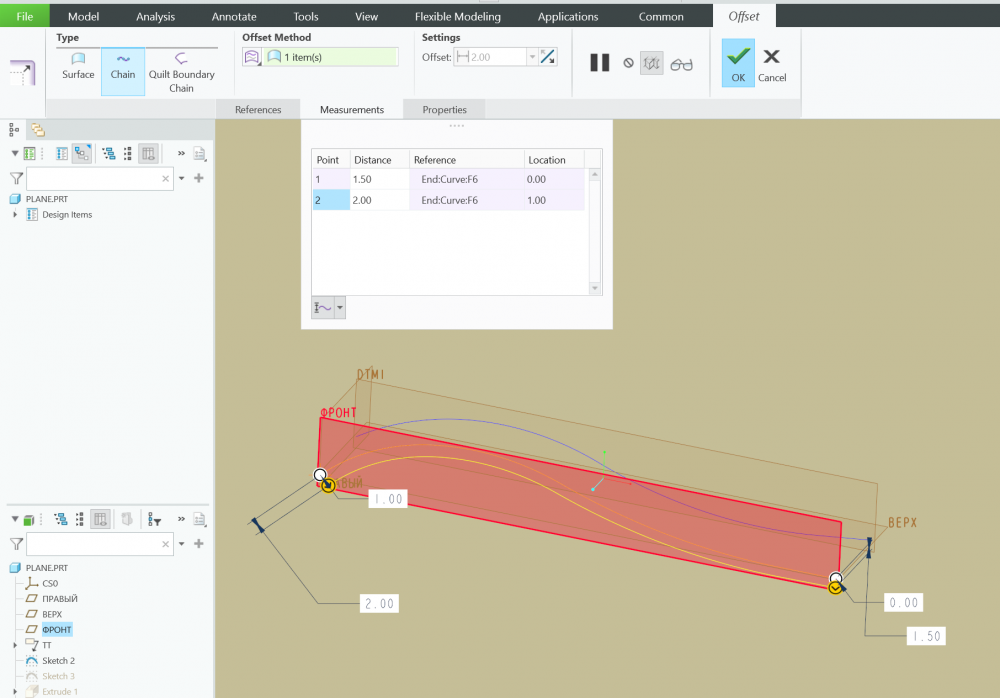The image size is (1000, 698).
Task: Click lower tree expand-all hierarchy icon
Action: (61, 519)
